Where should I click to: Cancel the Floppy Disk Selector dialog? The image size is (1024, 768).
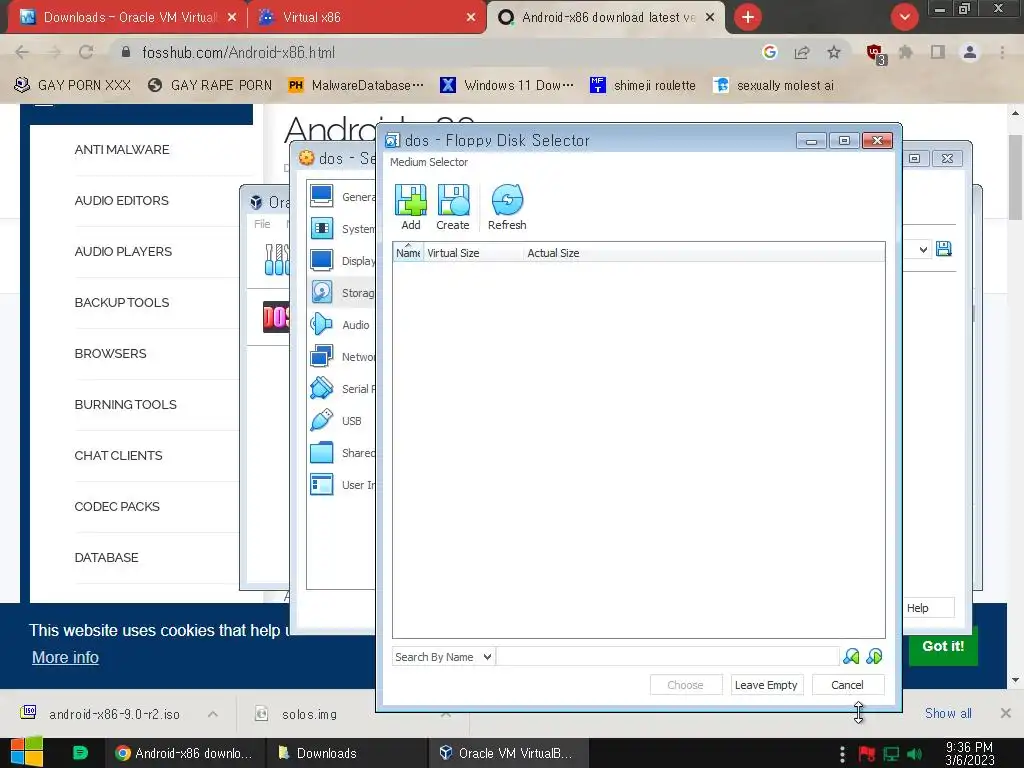848,684
